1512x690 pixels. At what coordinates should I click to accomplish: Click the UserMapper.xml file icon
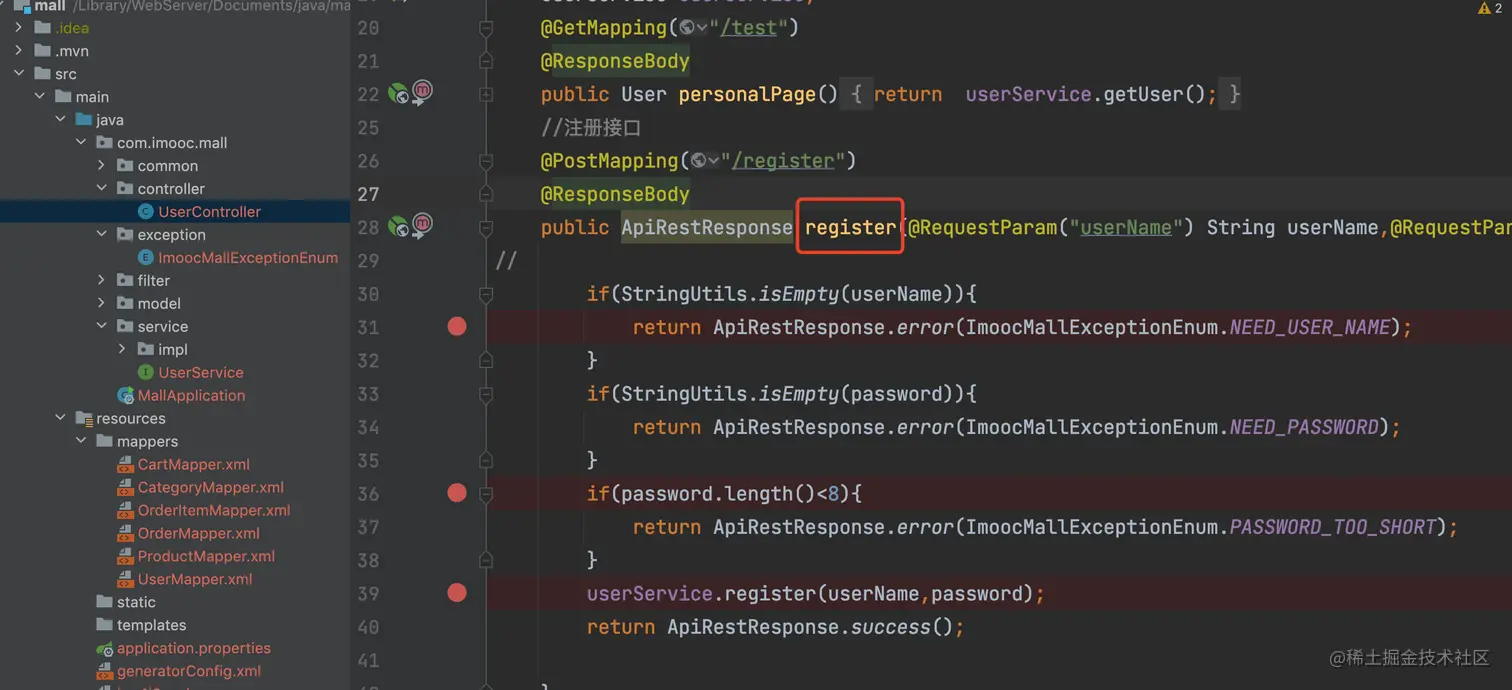click(x=125, y=580)
